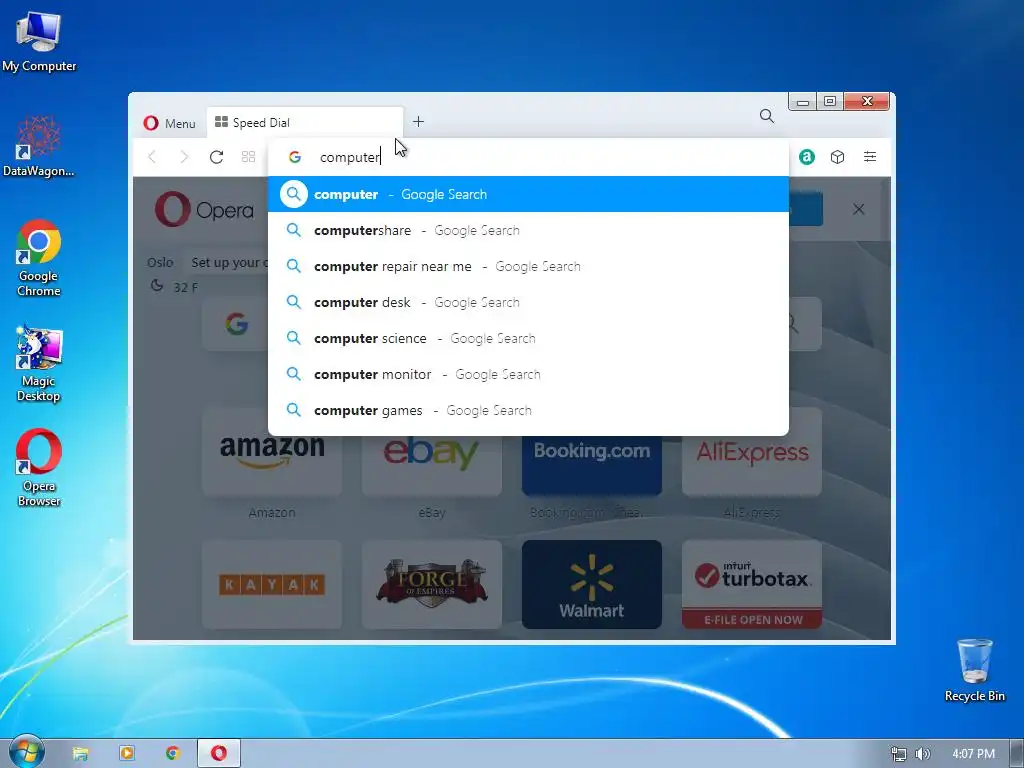
Task: Click the Magic Desktop shortcut icon
Action: tap(39, 363)
